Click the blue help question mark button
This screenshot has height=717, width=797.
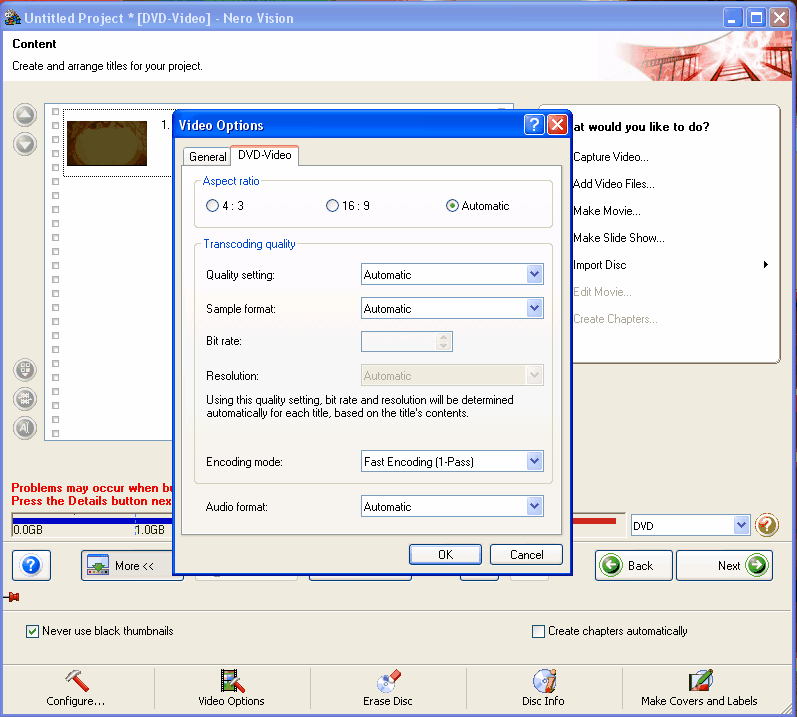pyautogui.click(x=32, y=565)
